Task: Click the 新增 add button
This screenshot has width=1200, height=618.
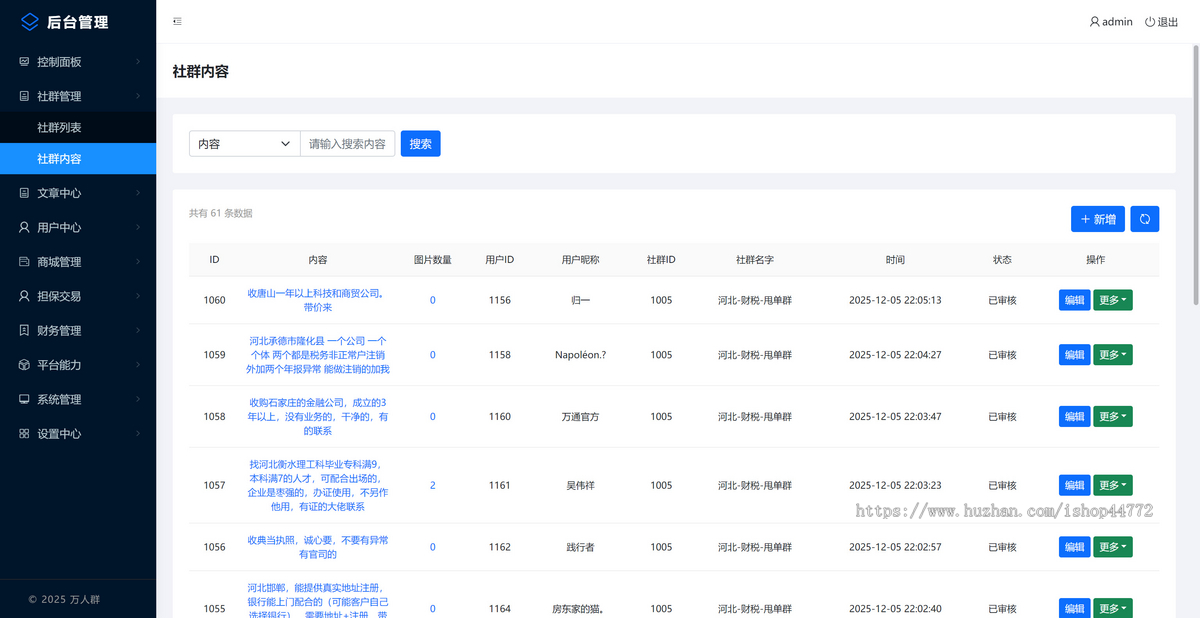Action: click(x=1097, y=219)
